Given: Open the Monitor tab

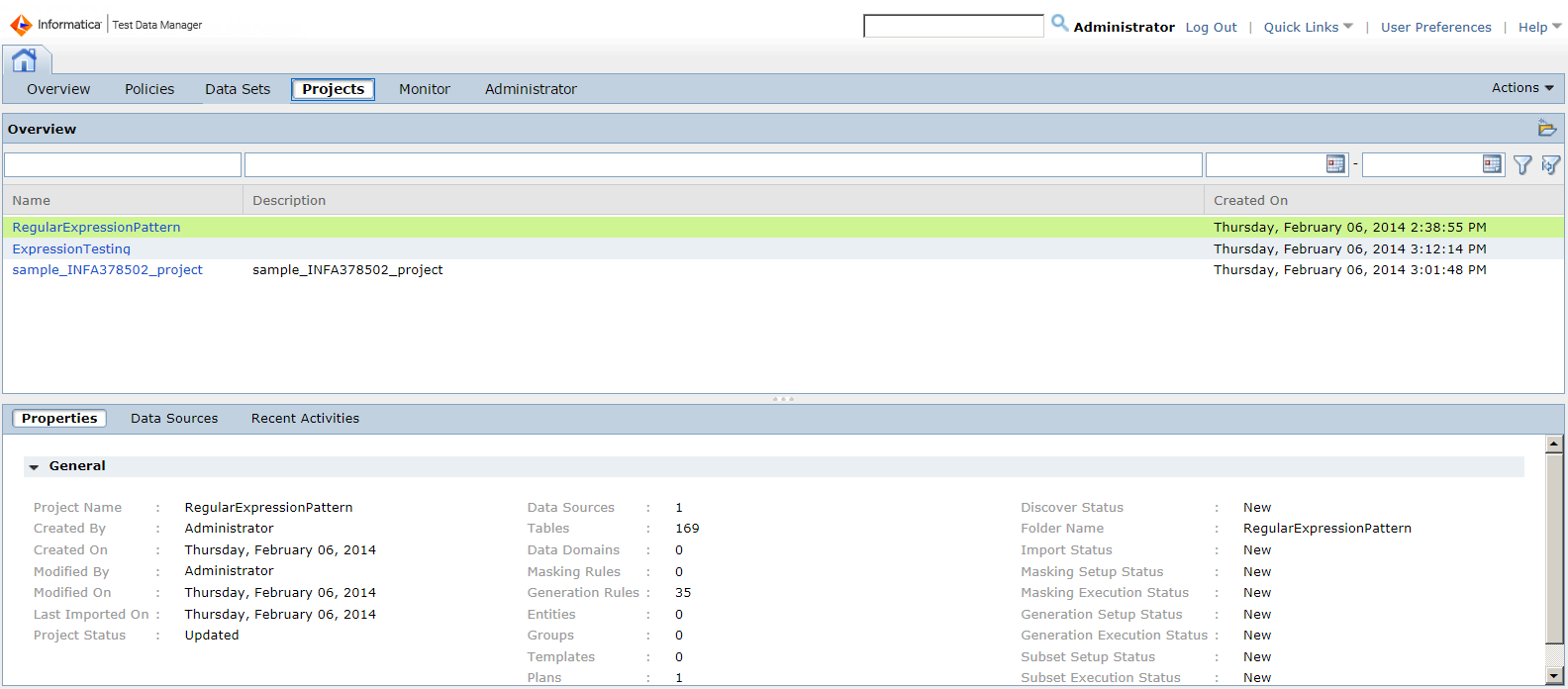Looking at the screenshot, I should point(425,89).
